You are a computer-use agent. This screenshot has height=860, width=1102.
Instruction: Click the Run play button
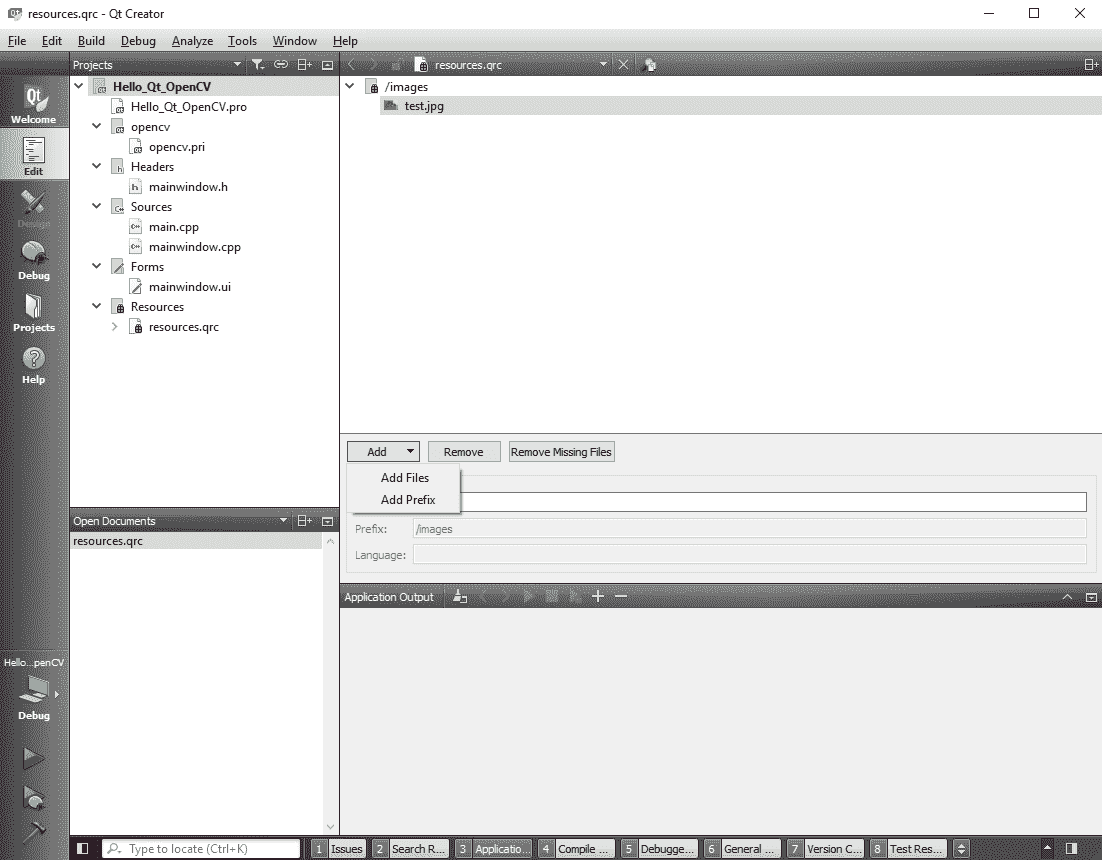(34, 759)
